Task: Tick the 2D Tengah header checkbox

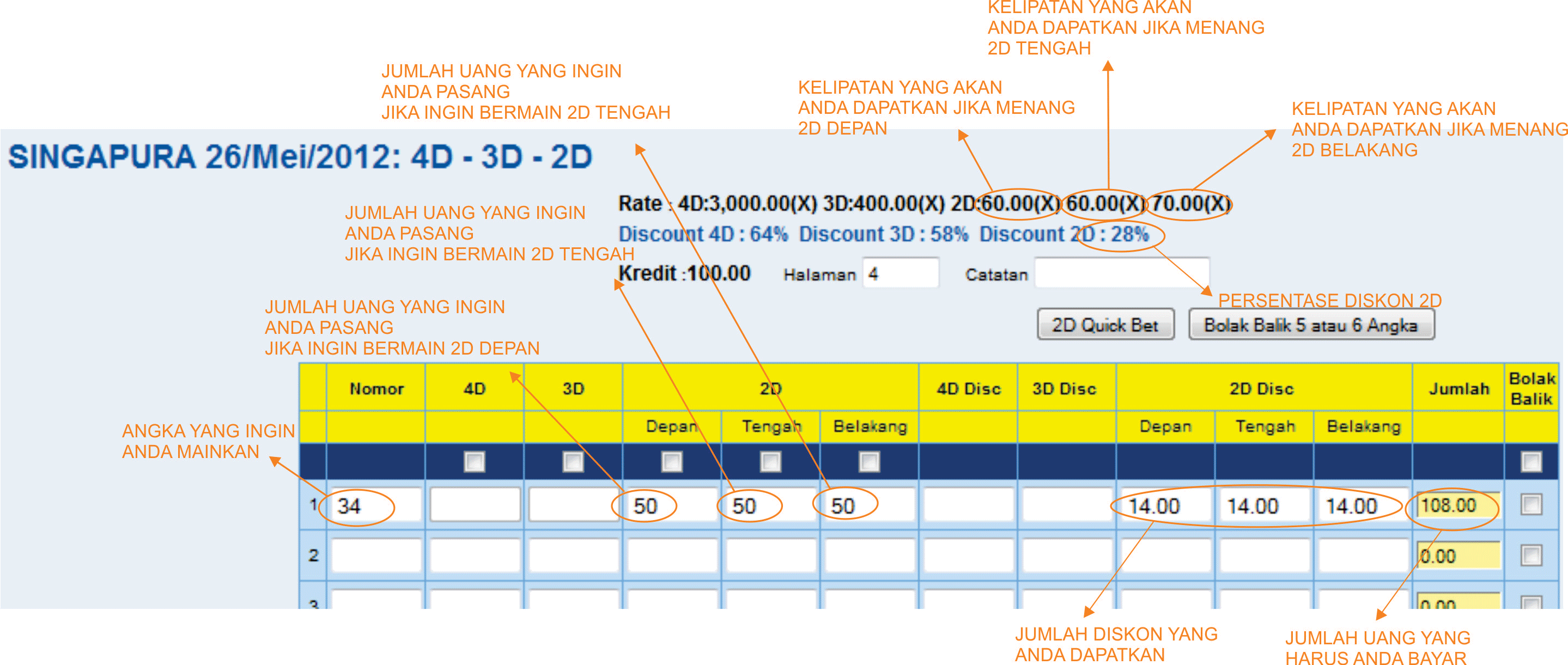Action: click(770, 461)
